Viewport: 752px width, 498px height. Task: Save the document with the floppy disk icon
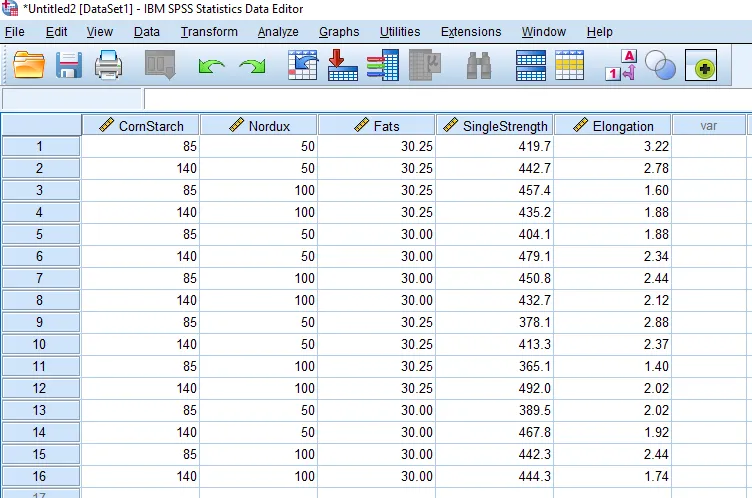click(69, 65)
